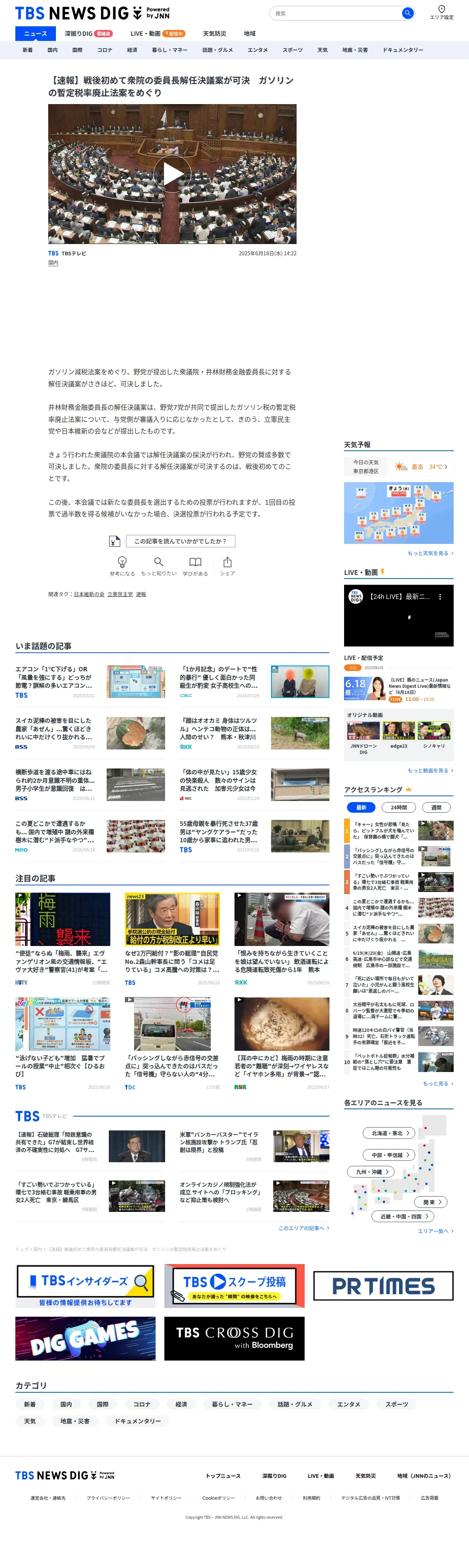Show the 最新 access ranking
This screenshot has height=1568, width=469.
361,807
